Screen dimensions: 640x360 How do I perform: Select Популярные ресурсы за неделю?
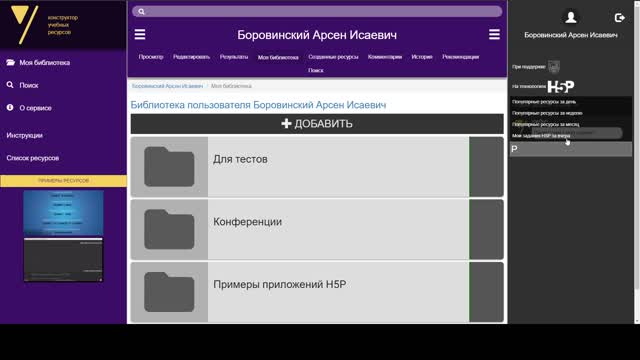pos(547,113)
